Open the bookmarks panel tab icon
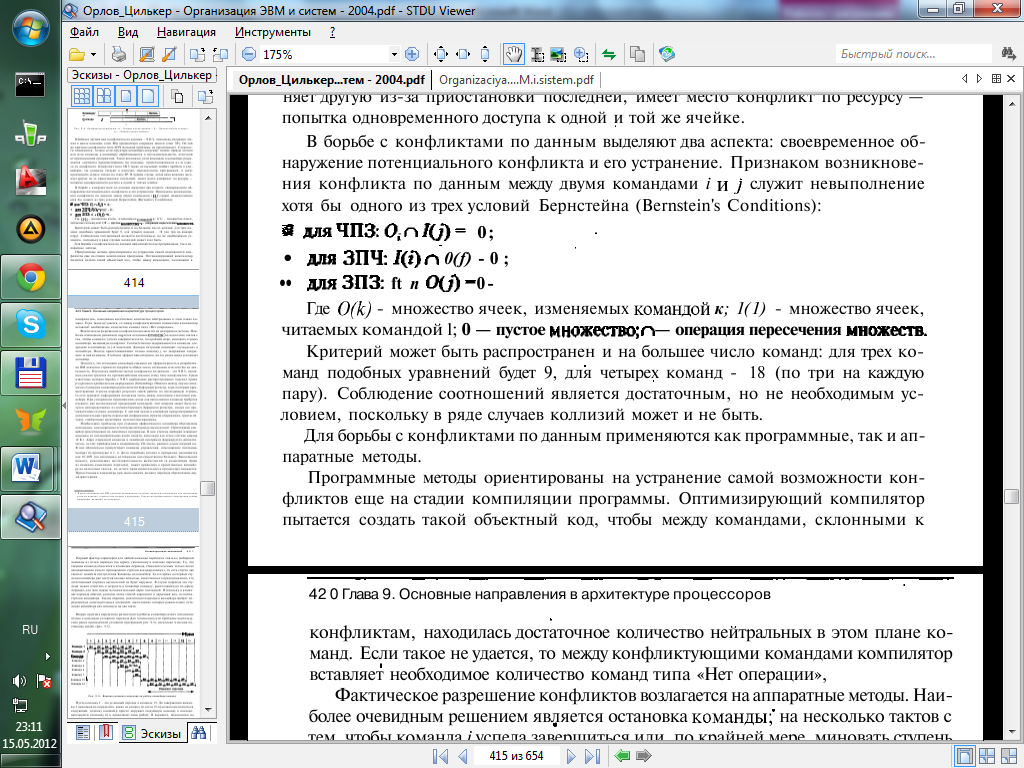The height and width of the screenshot is (768, 1024). pos(105,733)
